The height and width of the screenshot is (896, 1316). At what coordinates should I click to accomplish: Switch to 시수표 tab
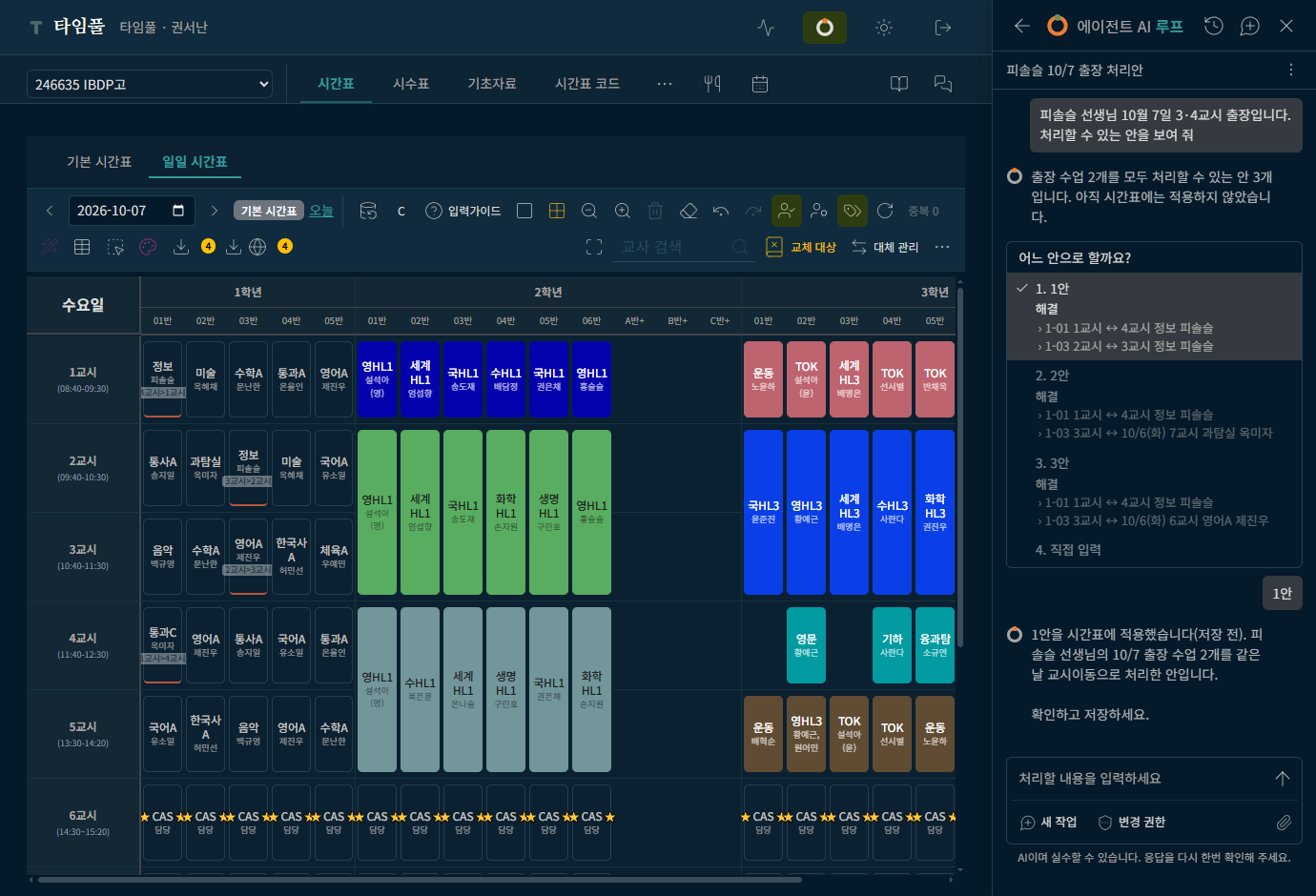point(411,84)
